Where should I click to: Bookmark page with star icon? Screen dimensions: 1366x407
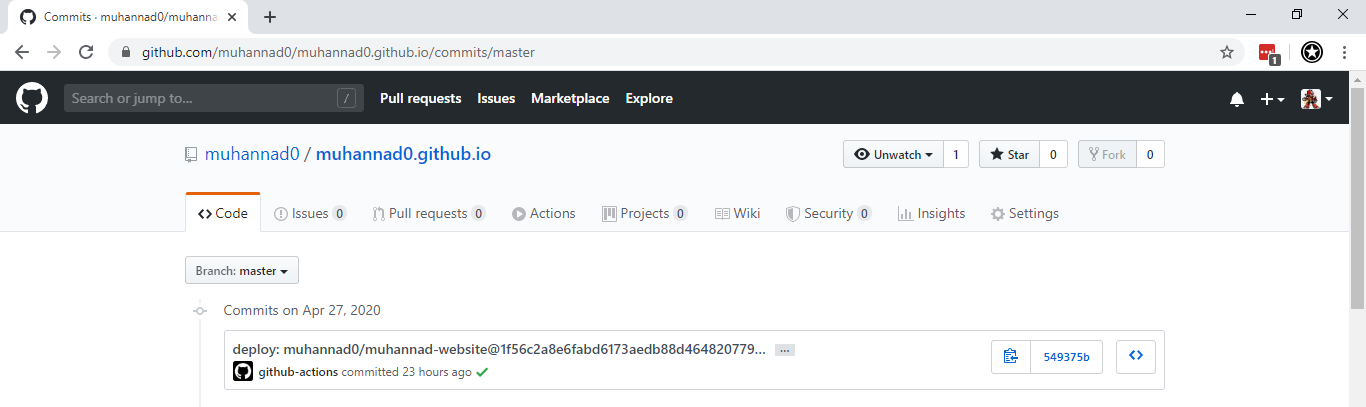[x=1227, y=52]
